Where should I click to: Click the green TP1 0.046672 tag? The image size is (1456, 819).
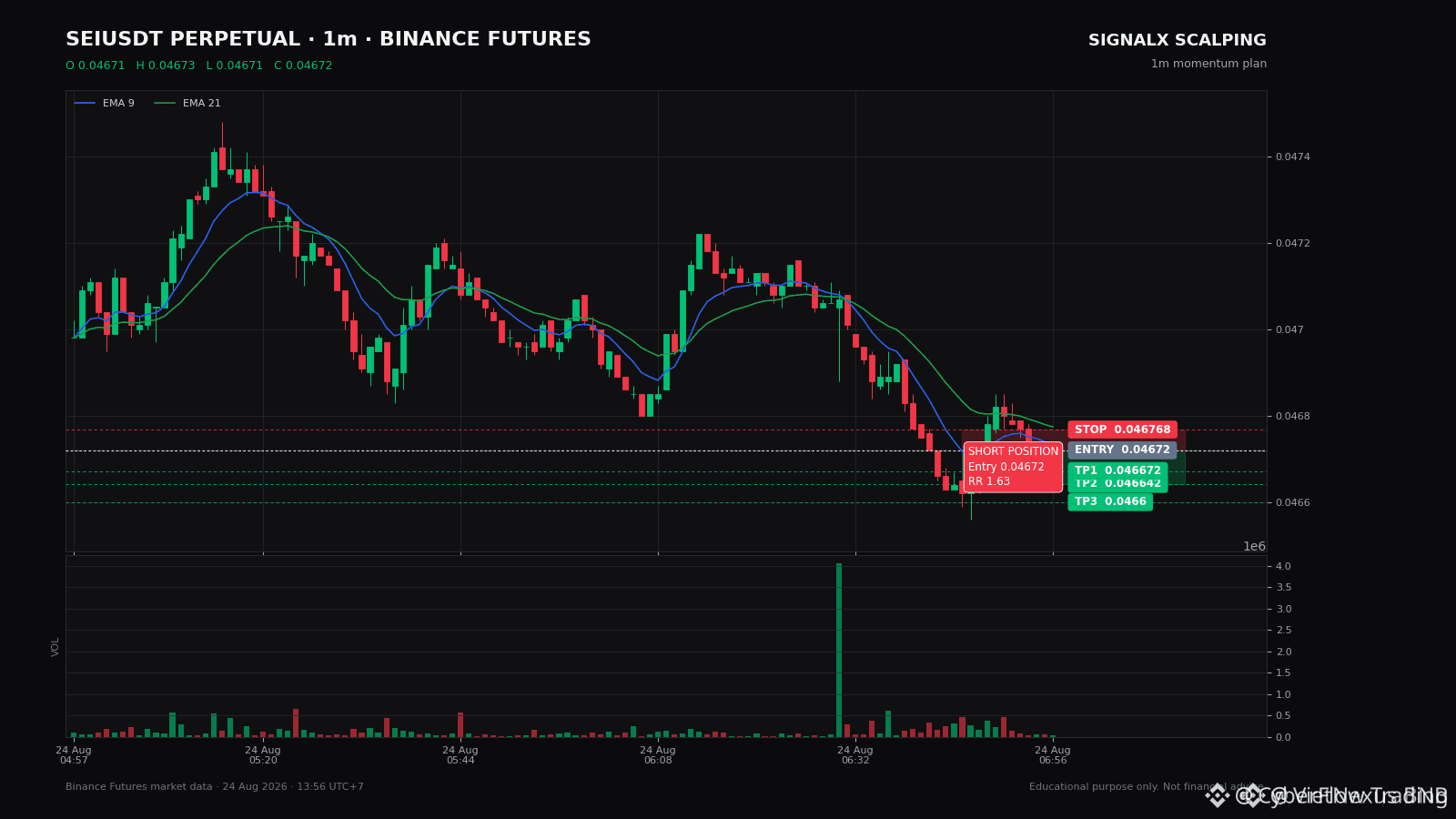[x=1117, y=470]
